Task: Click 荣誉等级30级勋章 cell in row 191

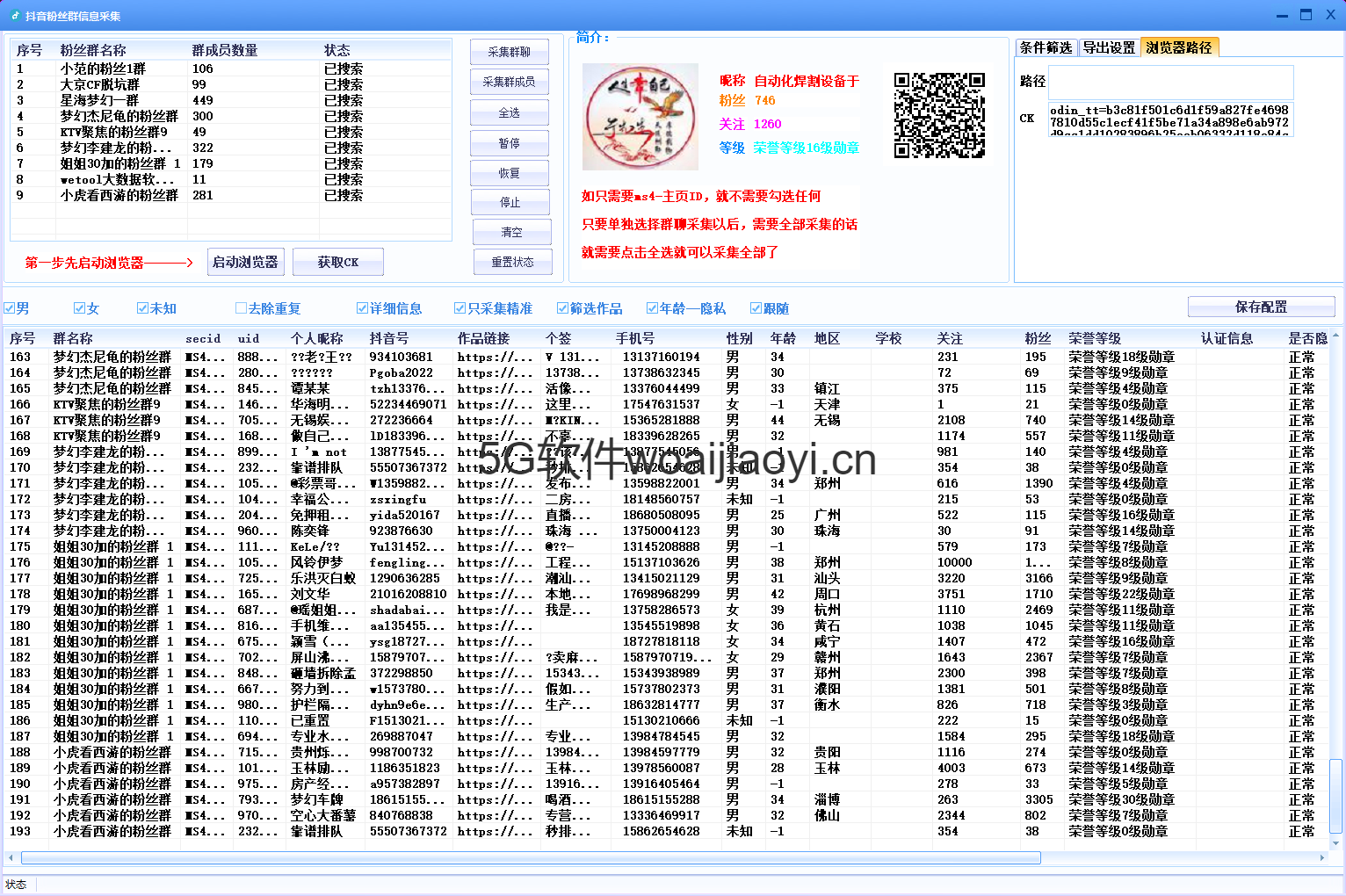Action: coord(1122,799)
